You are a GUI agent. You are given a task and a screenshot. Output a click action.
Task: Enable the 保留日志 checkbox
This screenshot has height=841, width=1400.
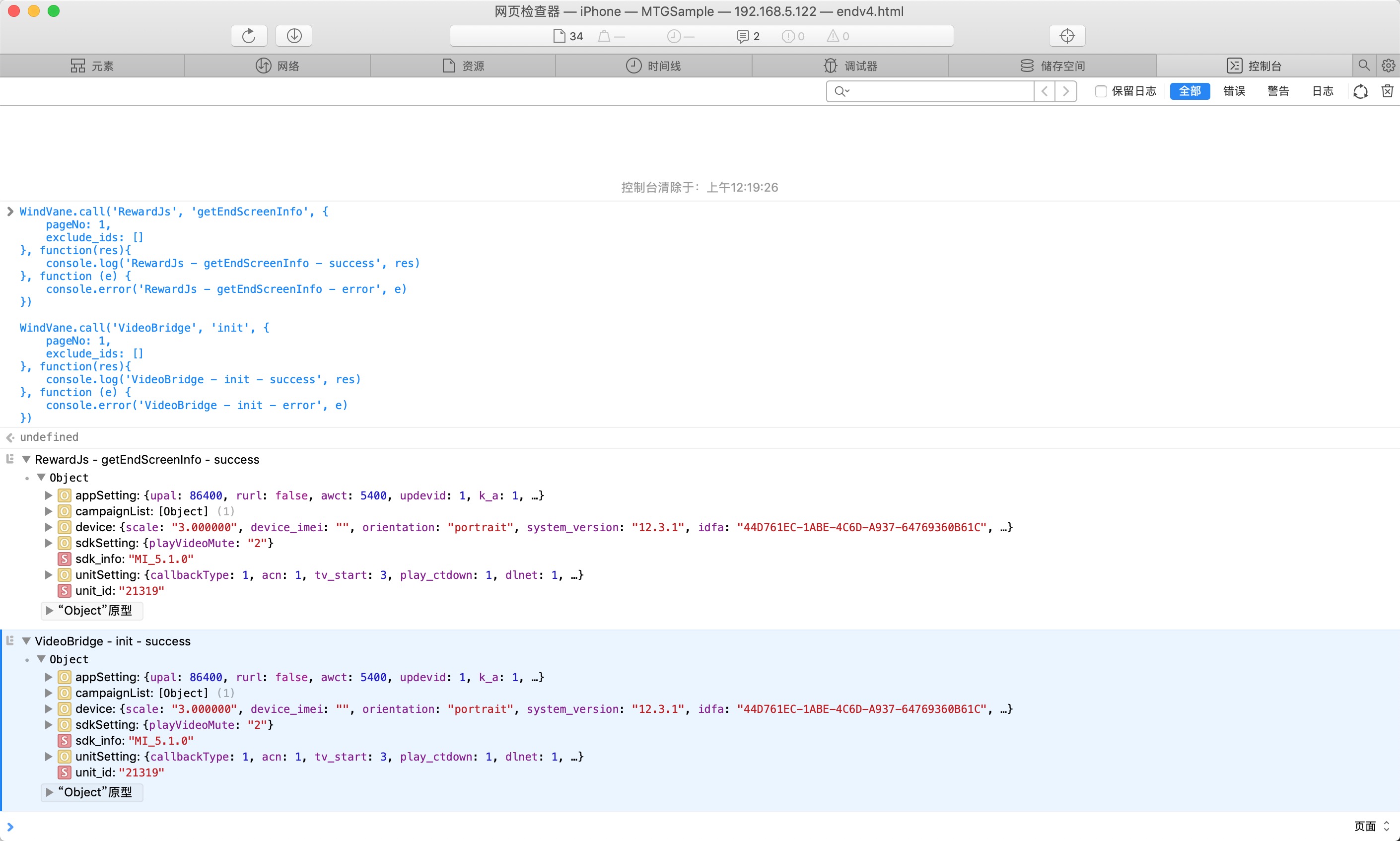pyautogui.click(x=1100, y=91)
